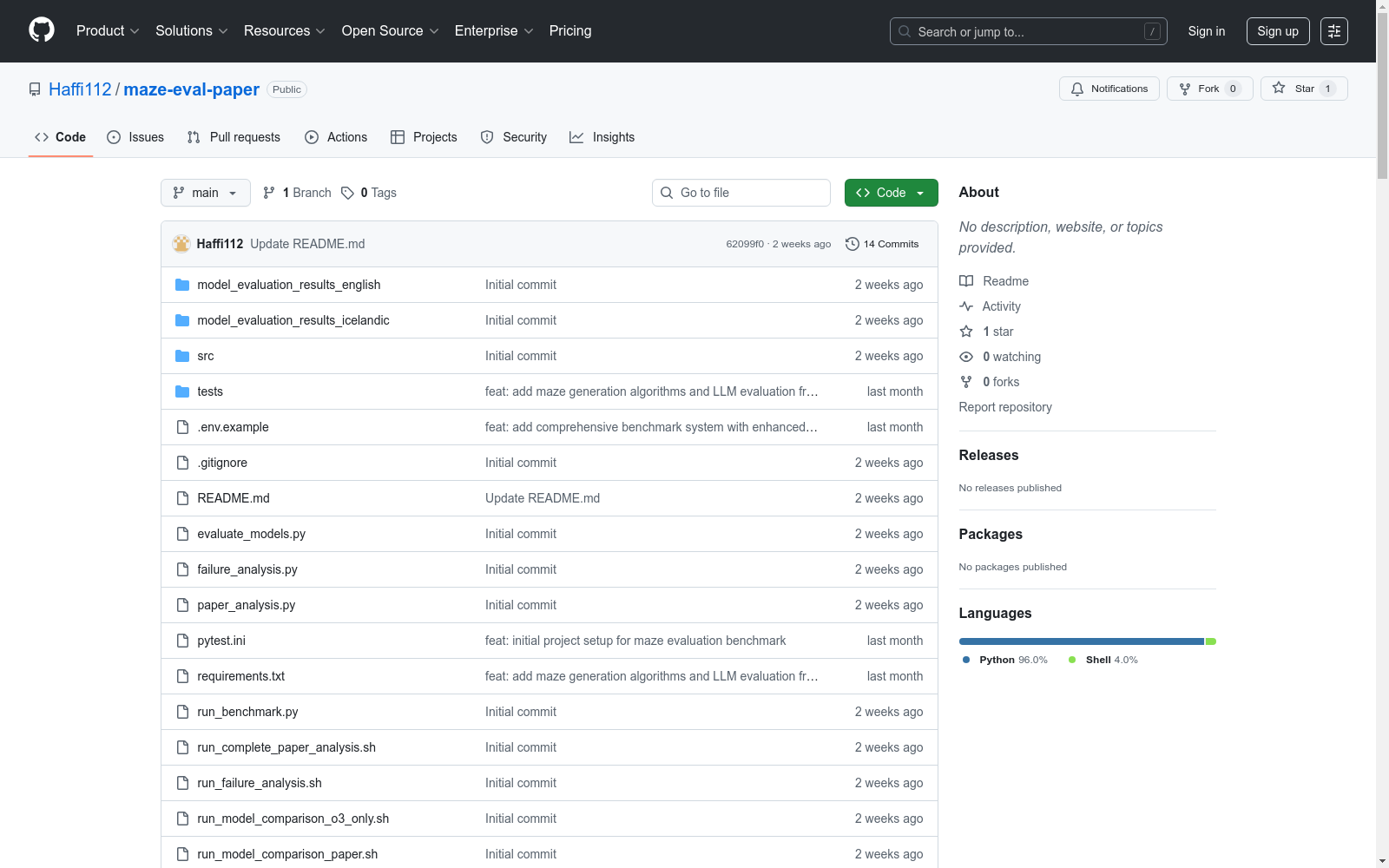Switch to the Projects tab
1389x868 pixels.
coord(424,137)
